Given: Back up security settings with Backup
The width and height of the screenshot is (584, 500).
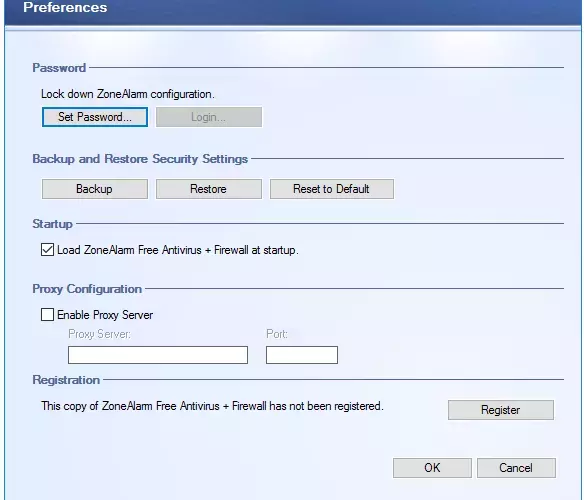Looking at the screenshot, I should click(95, 189).
